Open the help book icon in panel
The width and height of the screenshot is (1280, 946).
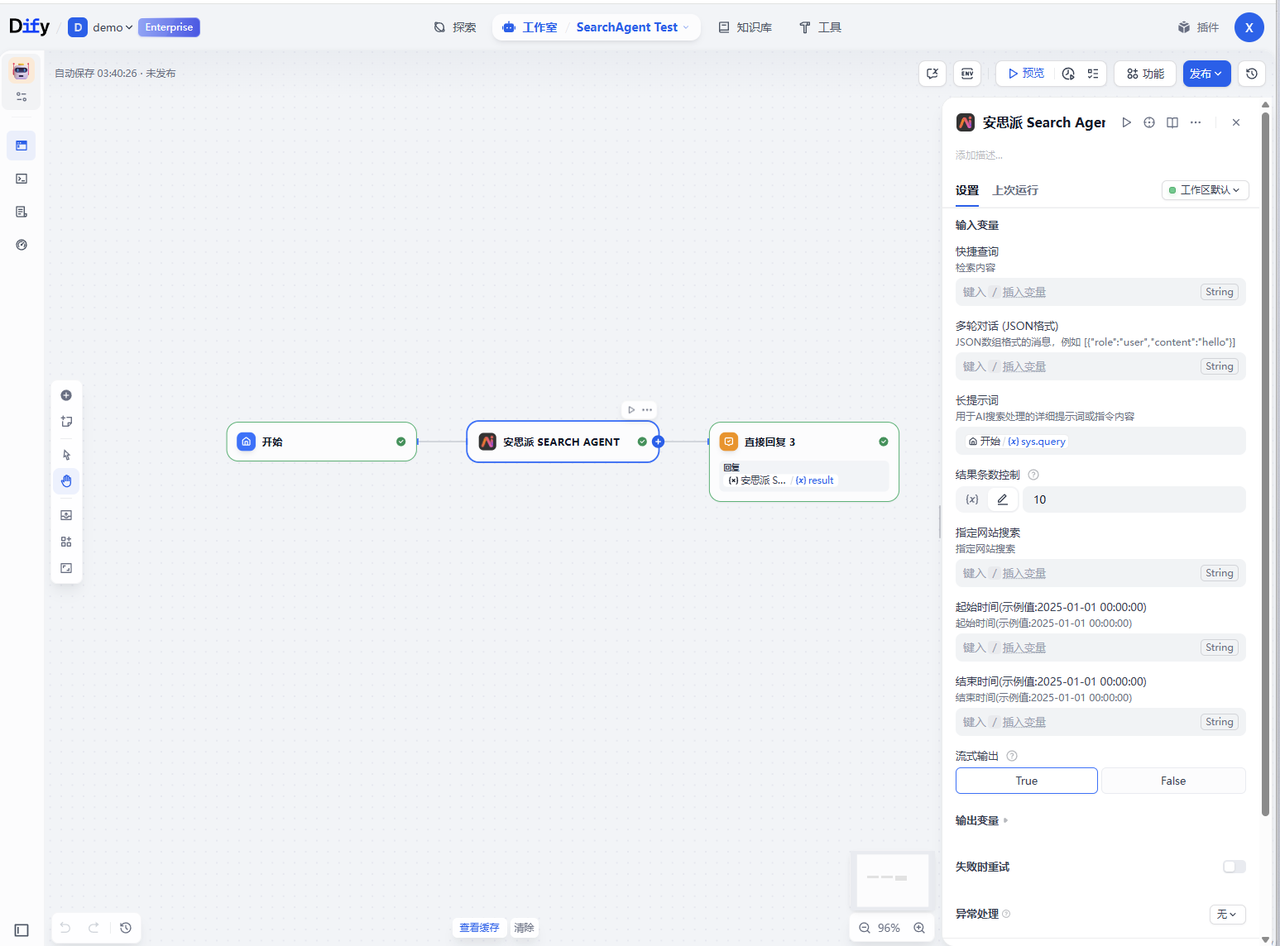pyautogui.click(x=1172, y=122)
